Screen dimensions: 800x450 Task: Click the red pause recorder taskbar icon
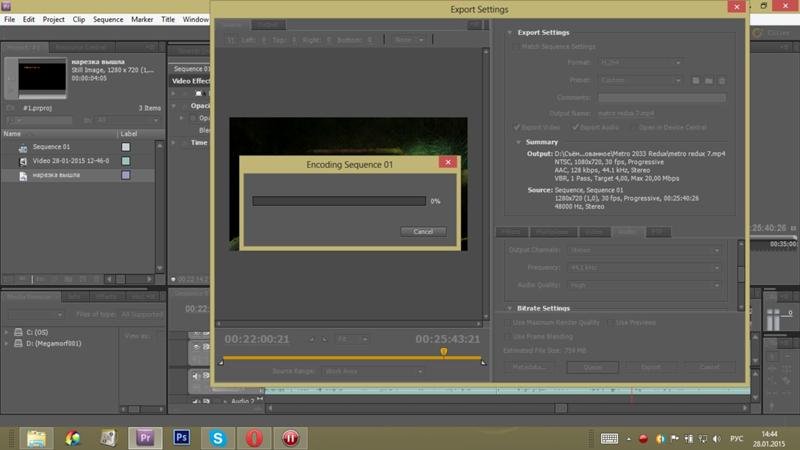(290, 438)
